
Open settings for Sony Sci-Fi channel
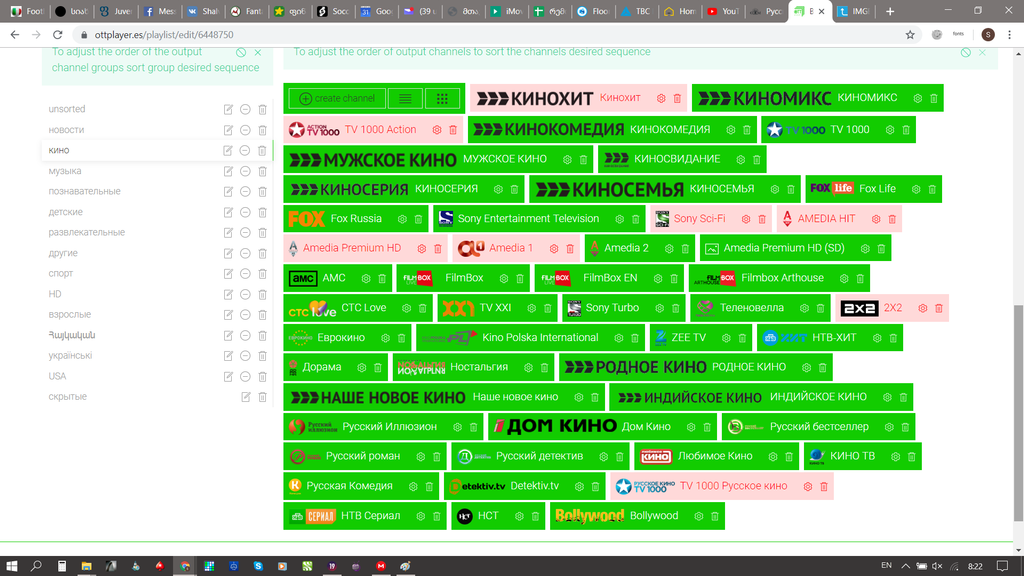tap(746, 219)
